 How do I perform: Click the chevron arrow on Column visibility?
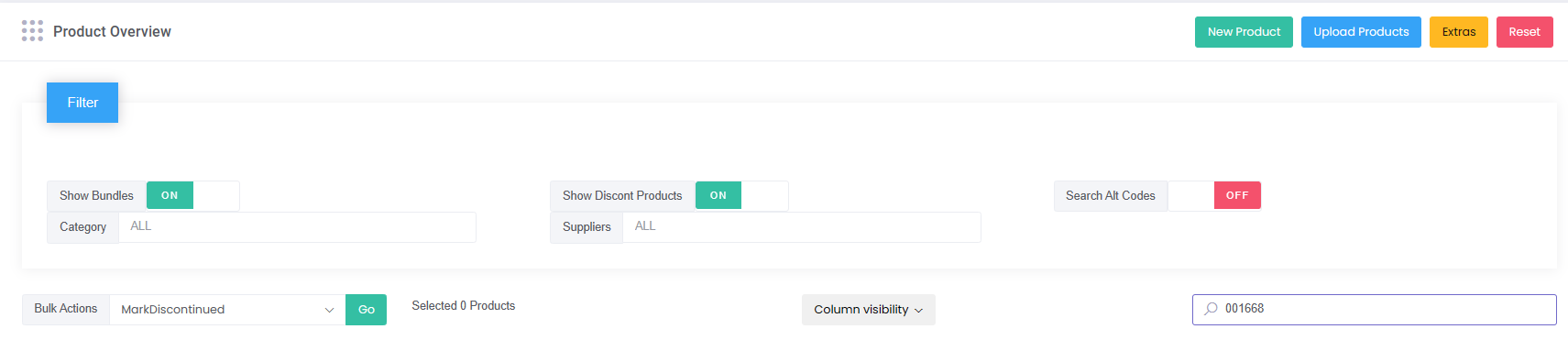[918, 311]
